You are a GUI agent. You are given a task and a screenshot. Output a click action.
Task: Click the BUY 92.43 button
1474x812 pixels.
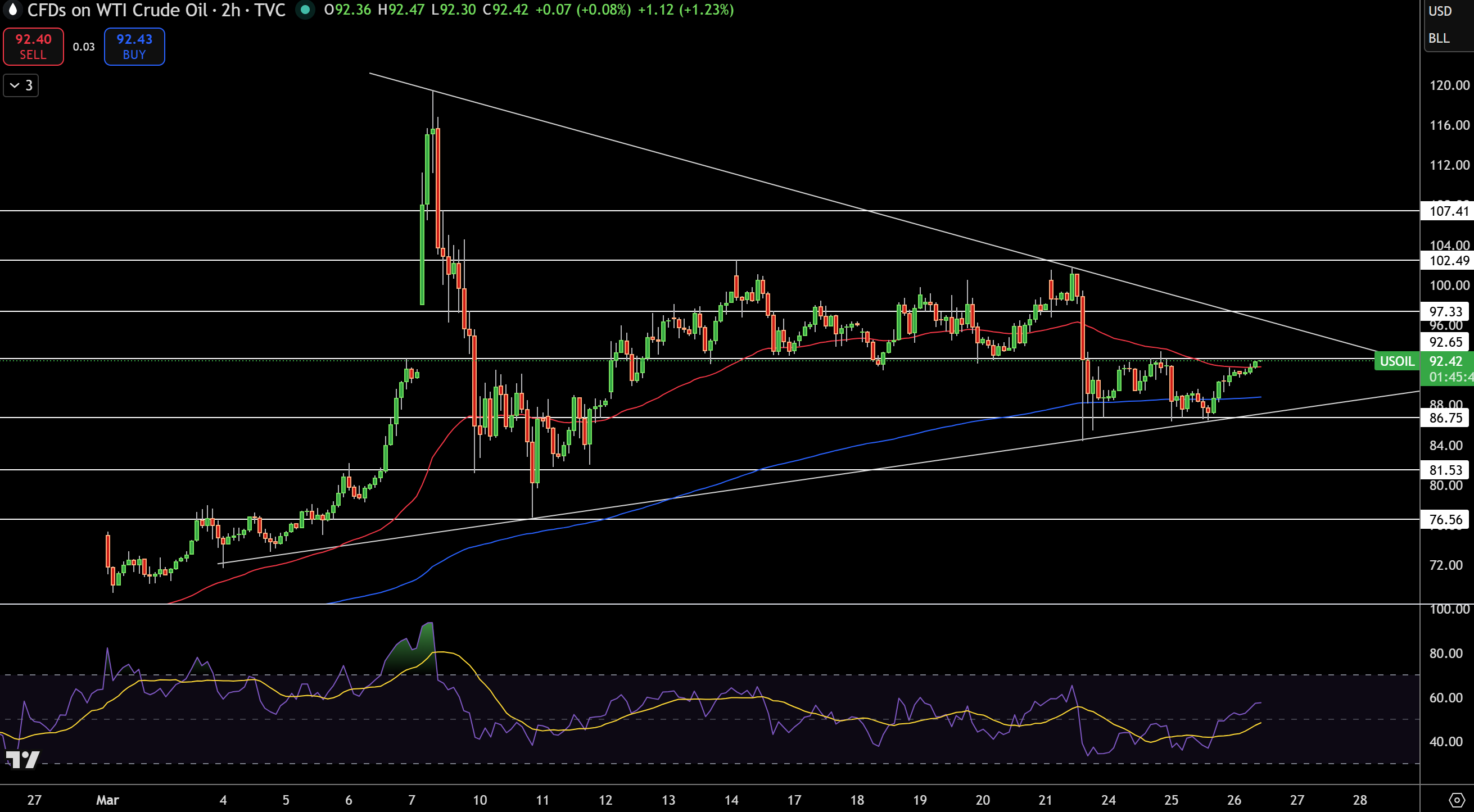coord(134,46)
